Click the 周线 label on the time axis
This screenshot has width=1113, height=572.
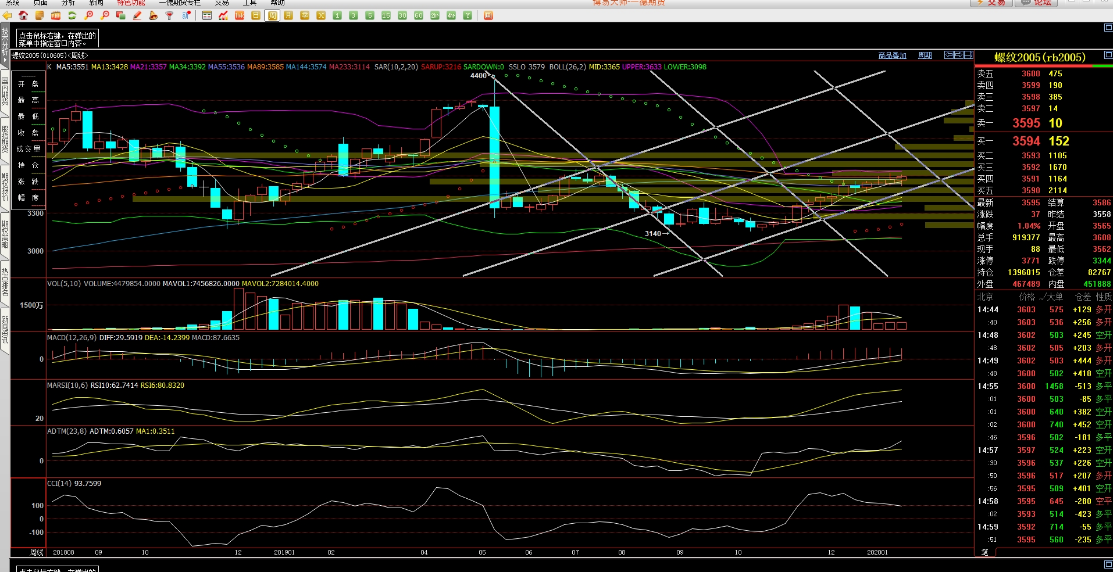click(x=38, y=551)
